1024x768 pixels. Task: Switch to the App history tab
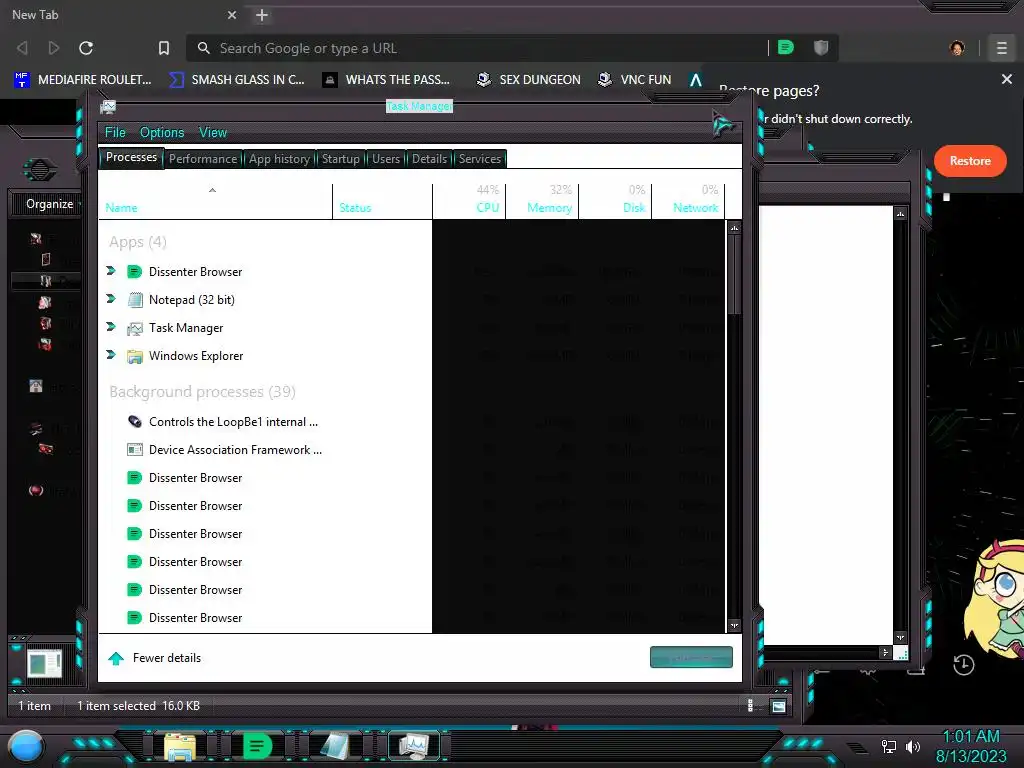point(279,159)
